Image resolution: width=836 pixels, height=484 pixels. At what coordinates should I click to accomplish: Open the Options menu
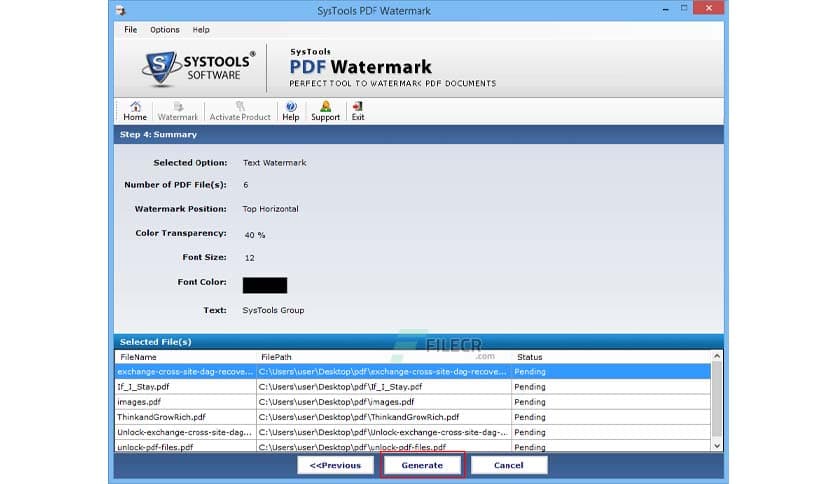[x=165, y=30]
